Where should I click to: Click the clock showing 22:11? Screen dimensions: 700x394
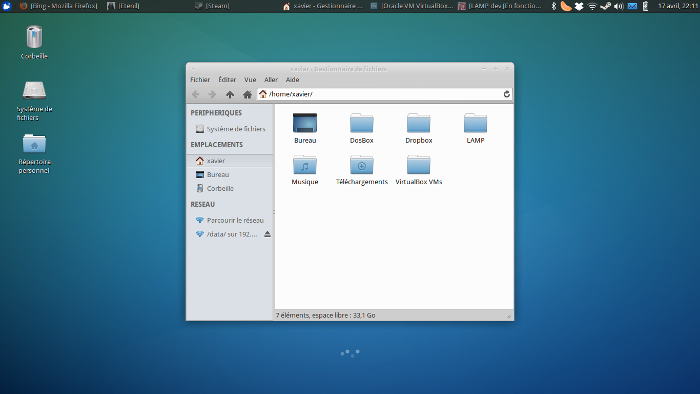pyautogui.click(x=677, y=6)
